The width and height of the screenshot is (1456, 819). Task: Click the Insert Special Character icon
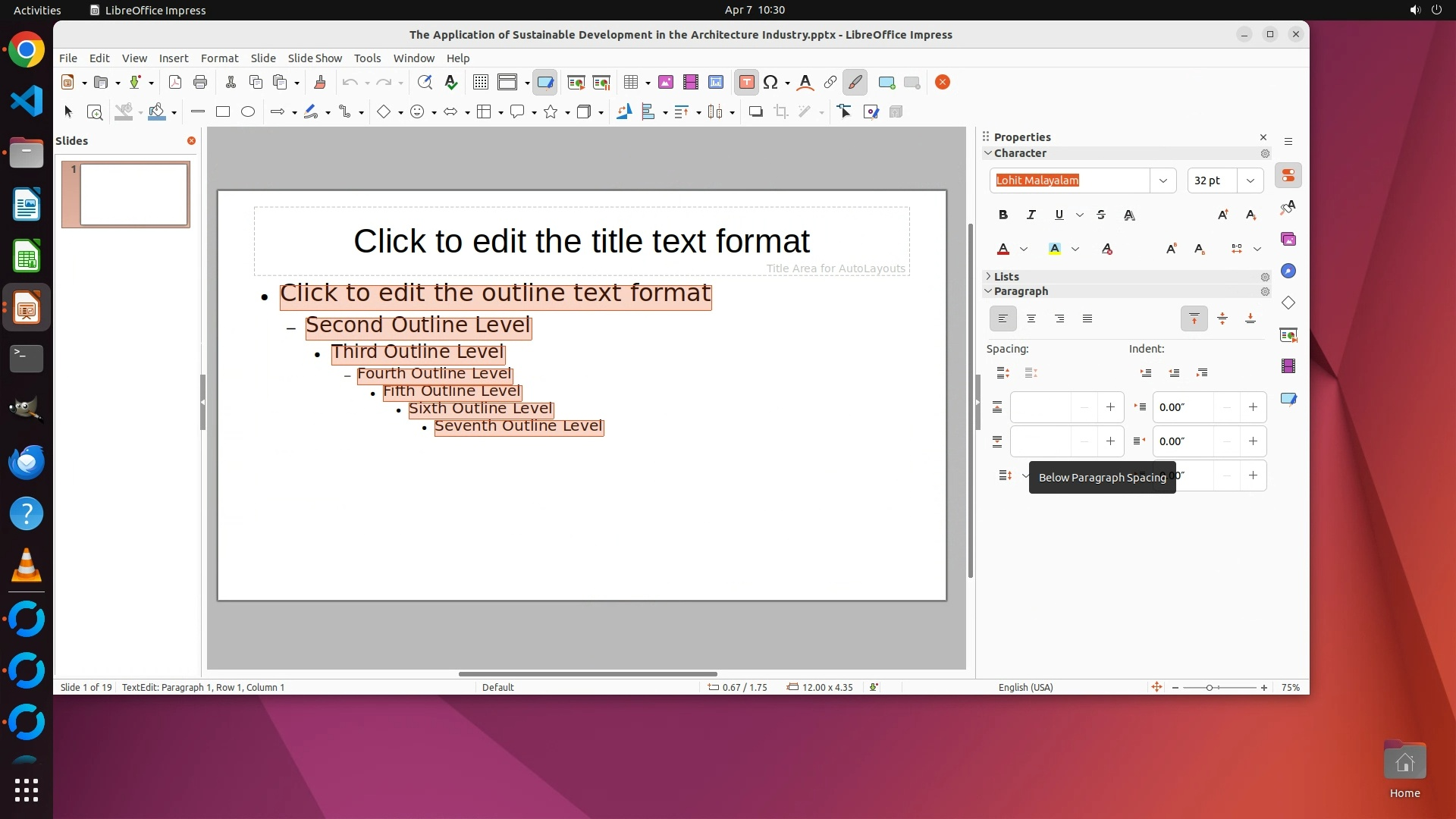point(770,83)
